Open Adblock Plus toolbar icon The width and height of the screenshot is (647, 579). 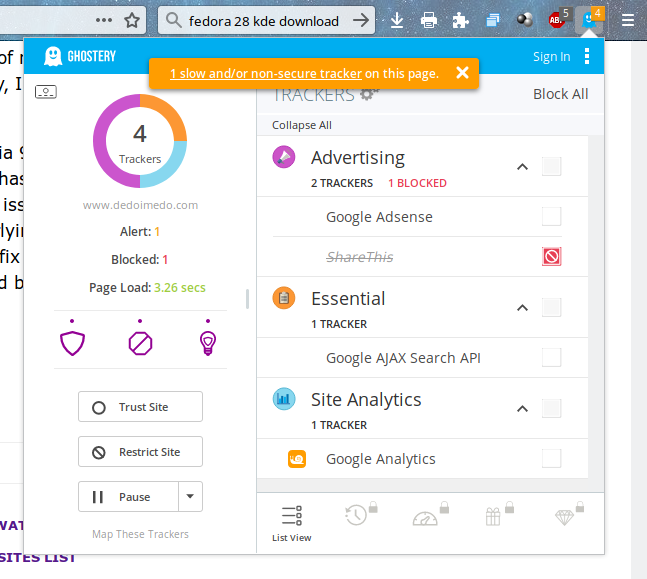(x=557, y=19)
